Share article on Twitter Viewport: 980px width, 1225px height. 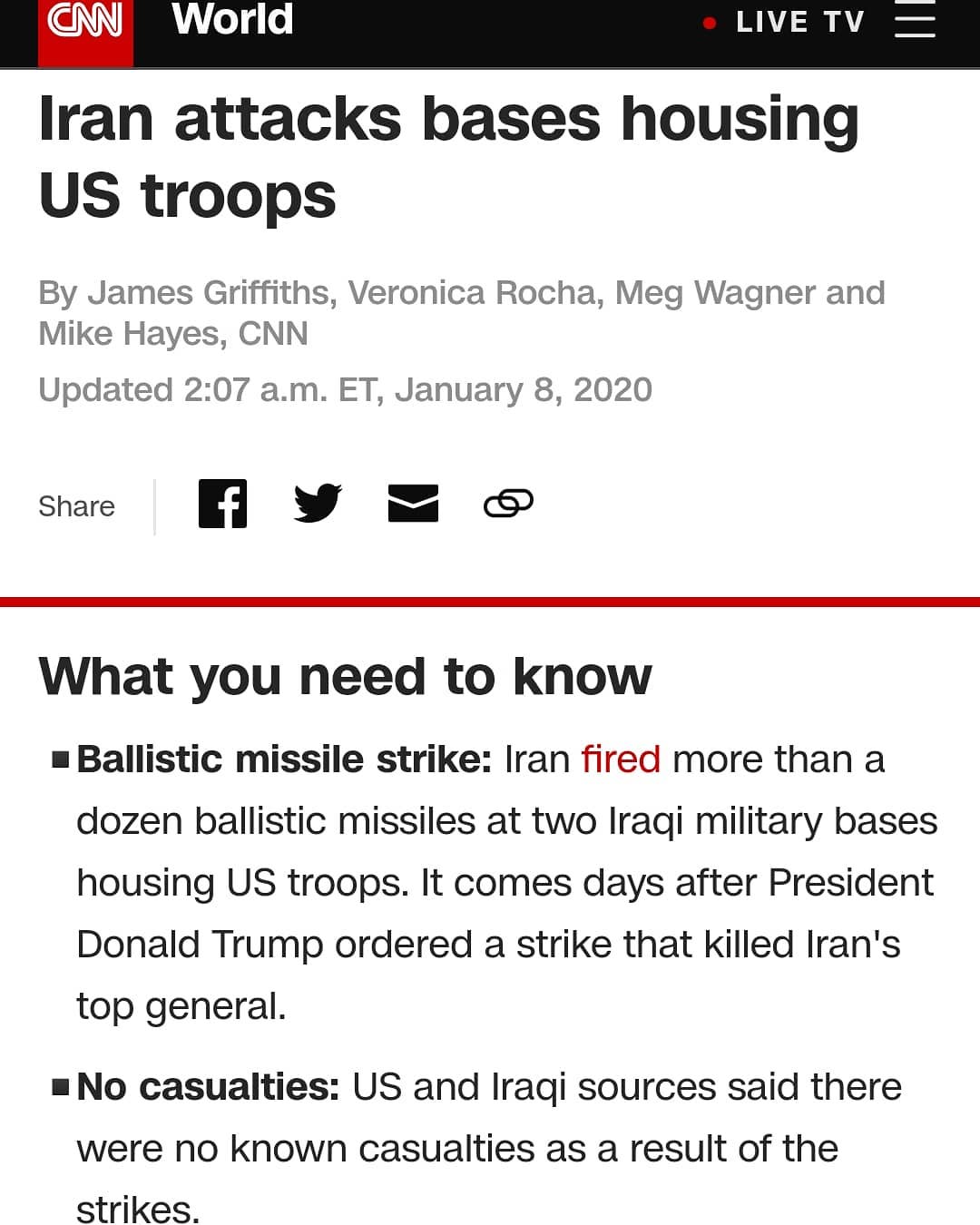pos(318,503)
